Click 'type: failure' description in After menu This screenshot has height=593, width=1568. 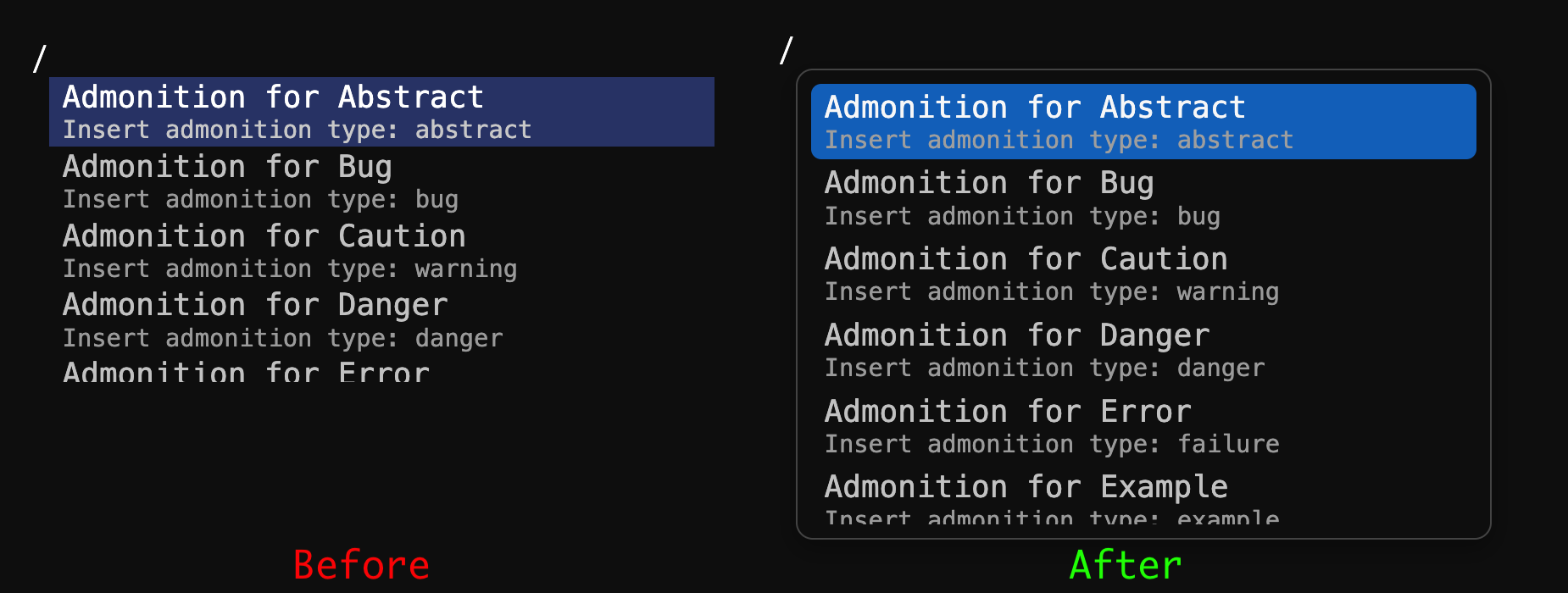1184,445
